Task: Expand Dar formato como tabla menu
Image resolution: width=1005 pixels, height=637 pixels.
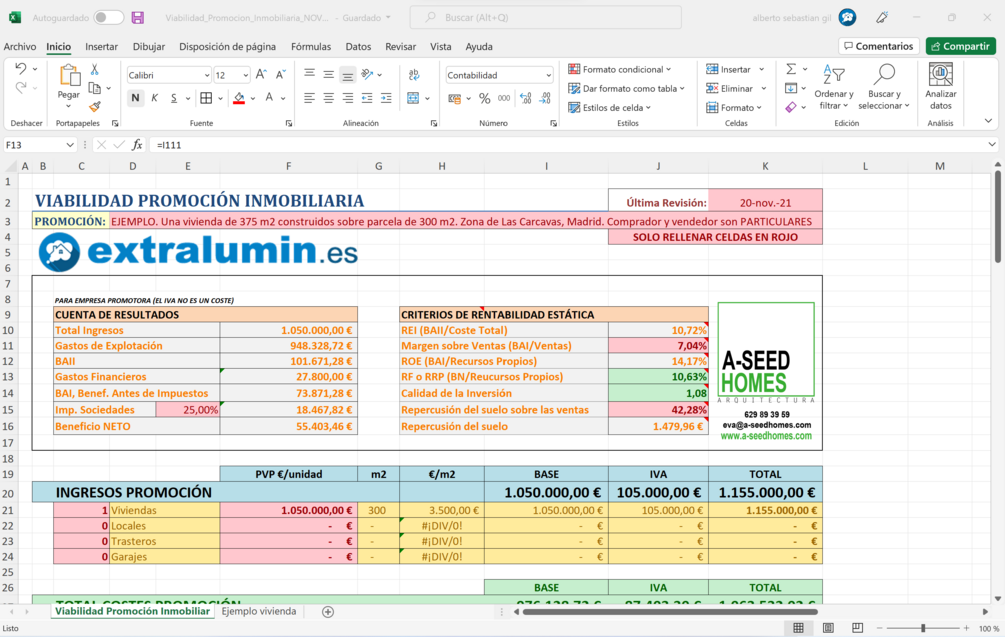Action: point(626,88)
